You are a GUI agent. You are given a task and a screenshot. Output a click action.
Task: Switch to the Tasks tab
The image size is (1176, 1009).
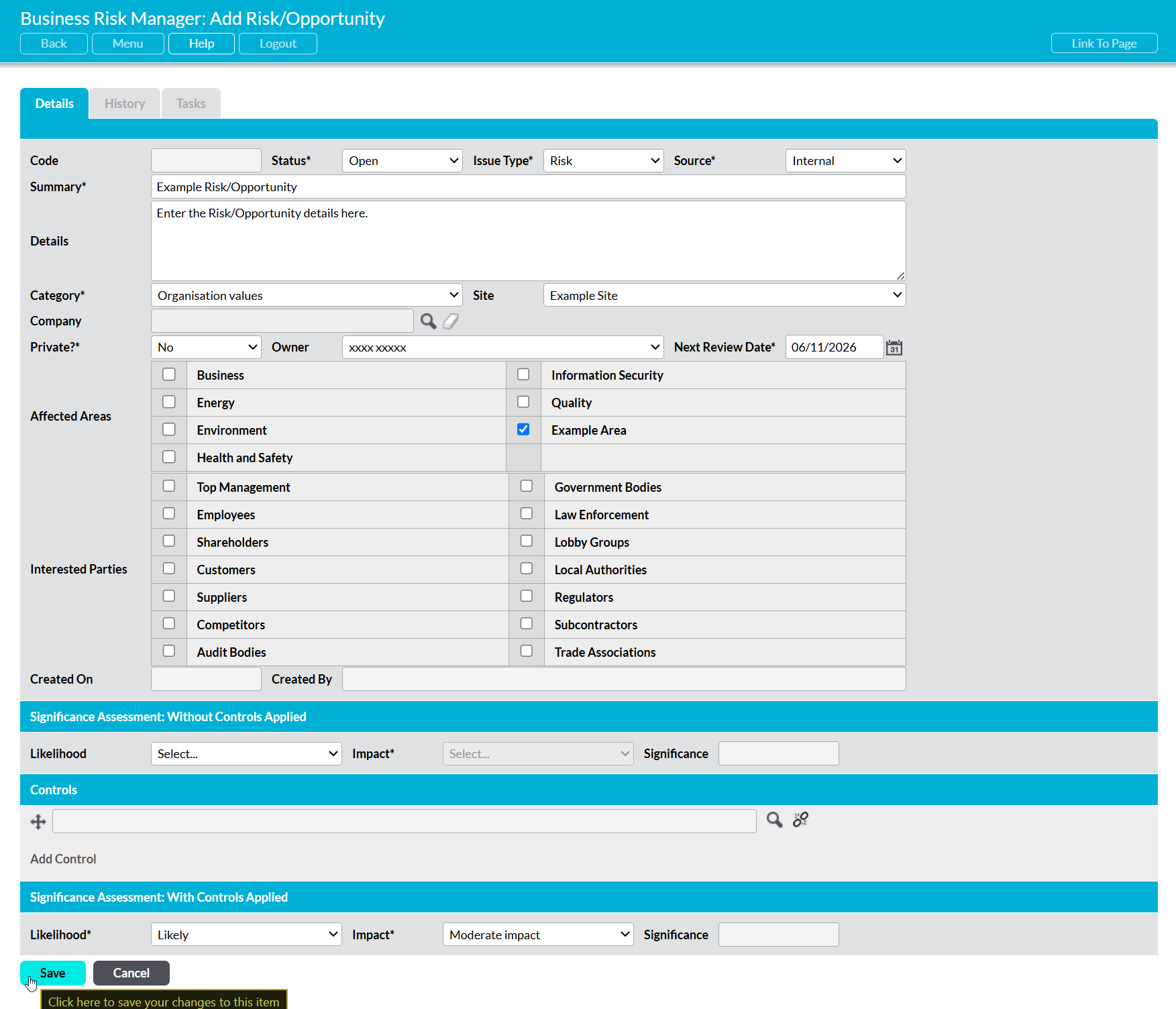pyautogui.click(x=191, y=103)
